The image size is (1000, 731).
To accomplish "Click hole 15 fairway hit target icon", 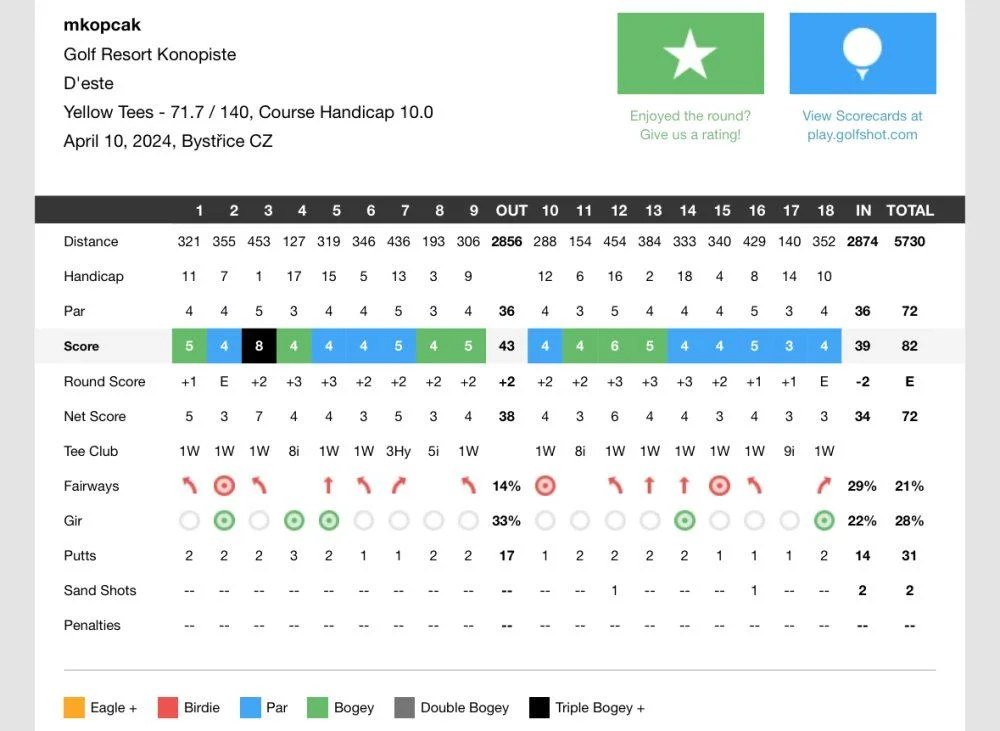I will (719, 486).
